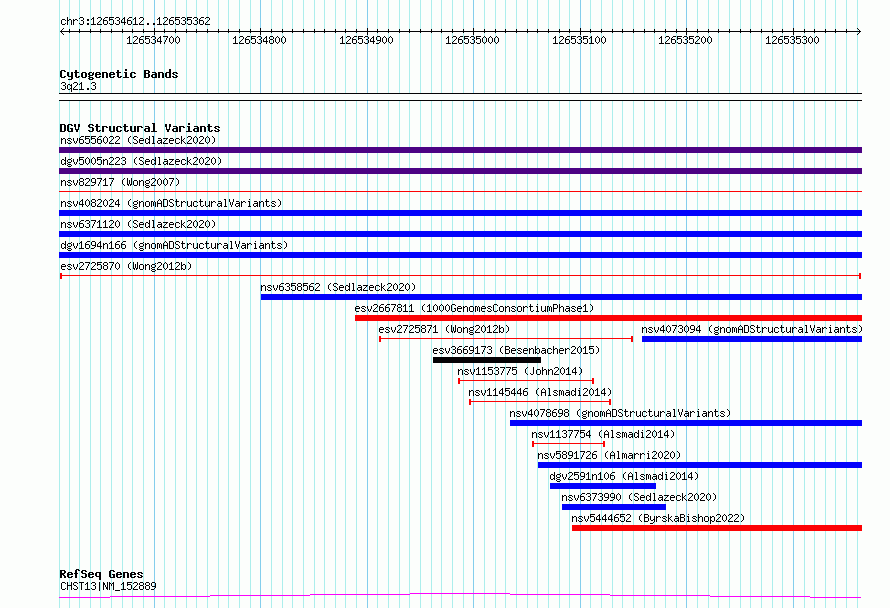890x608 pixels.
Task: Click nsv1145446 (Alsmadi2014) label
Action: tap(540, 392)
